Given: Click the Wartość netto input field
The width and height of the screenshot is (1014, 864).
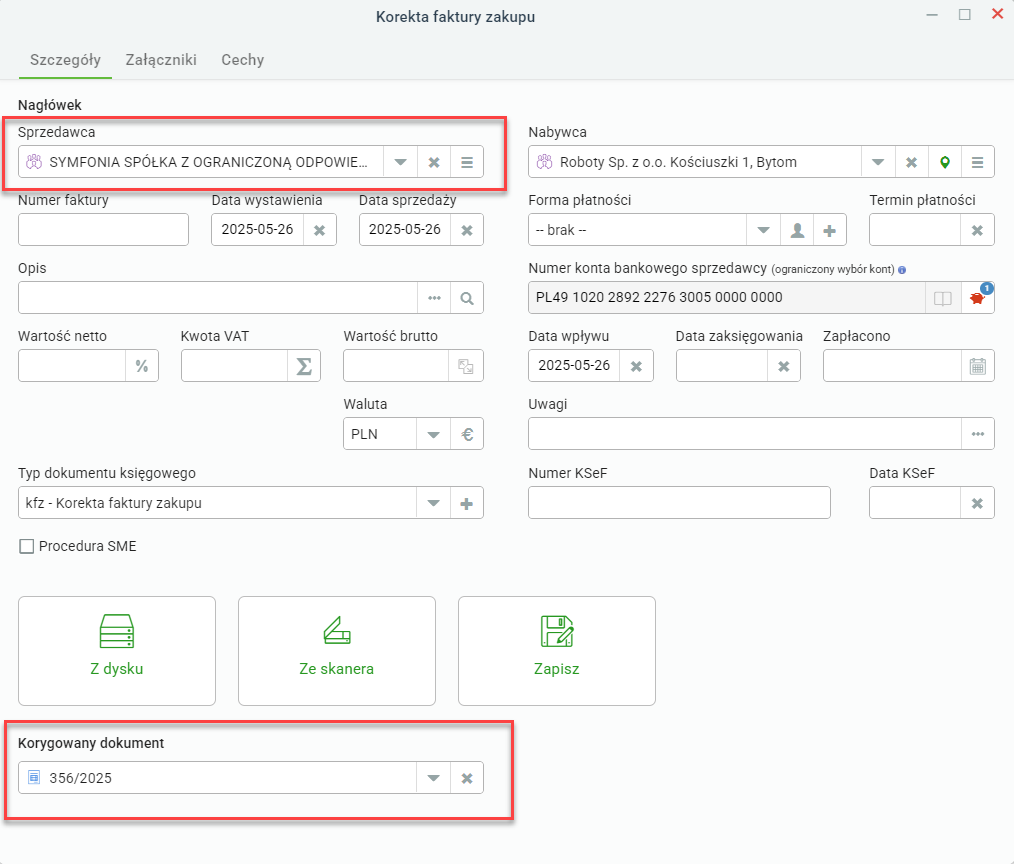Looking at the screenshot, I should click(72, 366).
